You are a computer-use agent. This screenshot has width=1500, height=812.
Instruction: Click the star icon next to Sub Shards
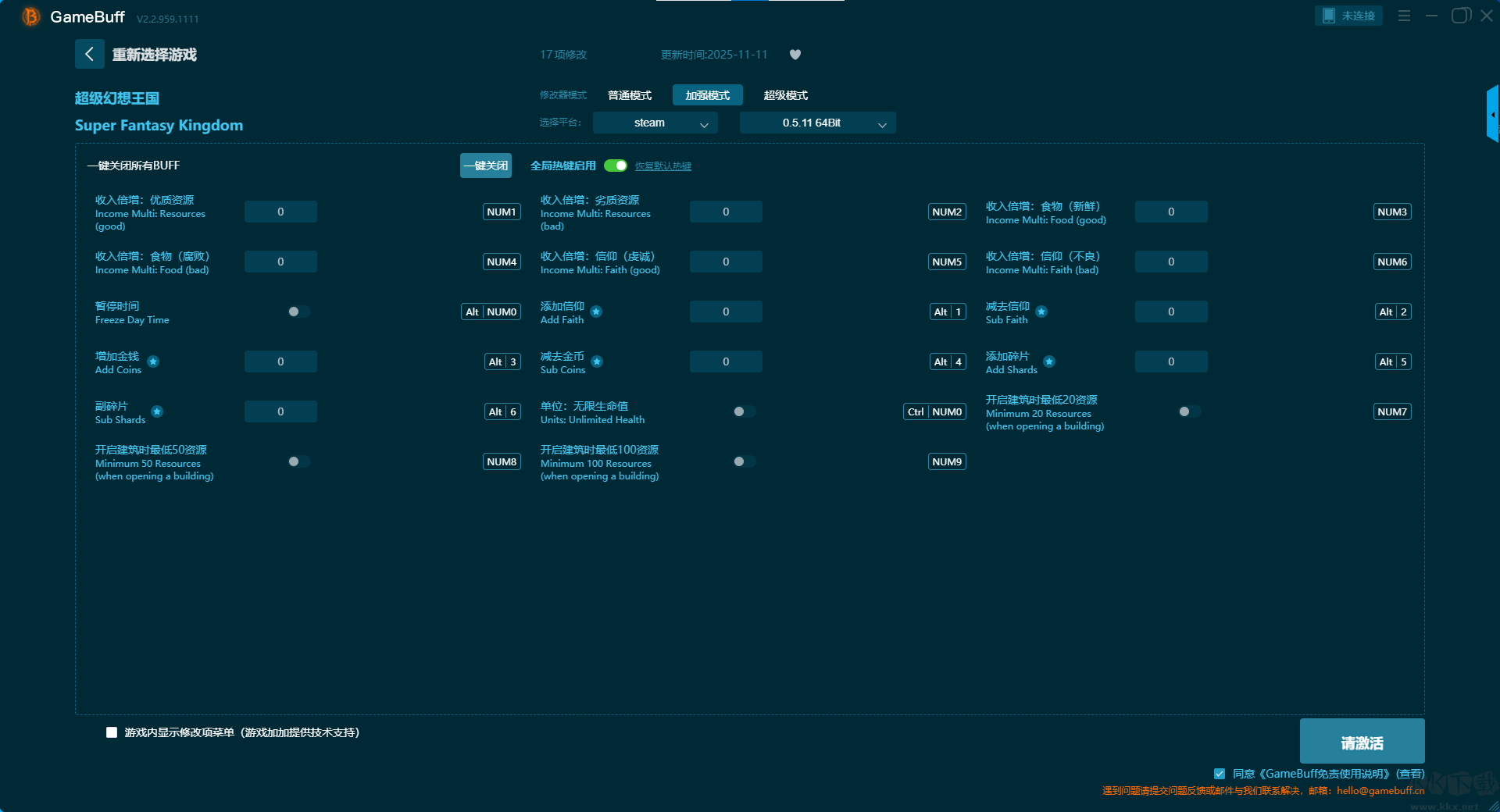pyautogui.click(x=157, y=411)
